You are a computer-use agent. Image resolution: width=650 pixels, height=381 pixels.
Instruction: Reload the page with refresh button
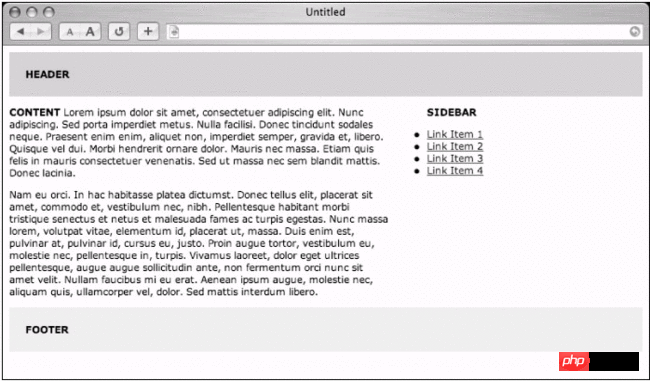119,32
